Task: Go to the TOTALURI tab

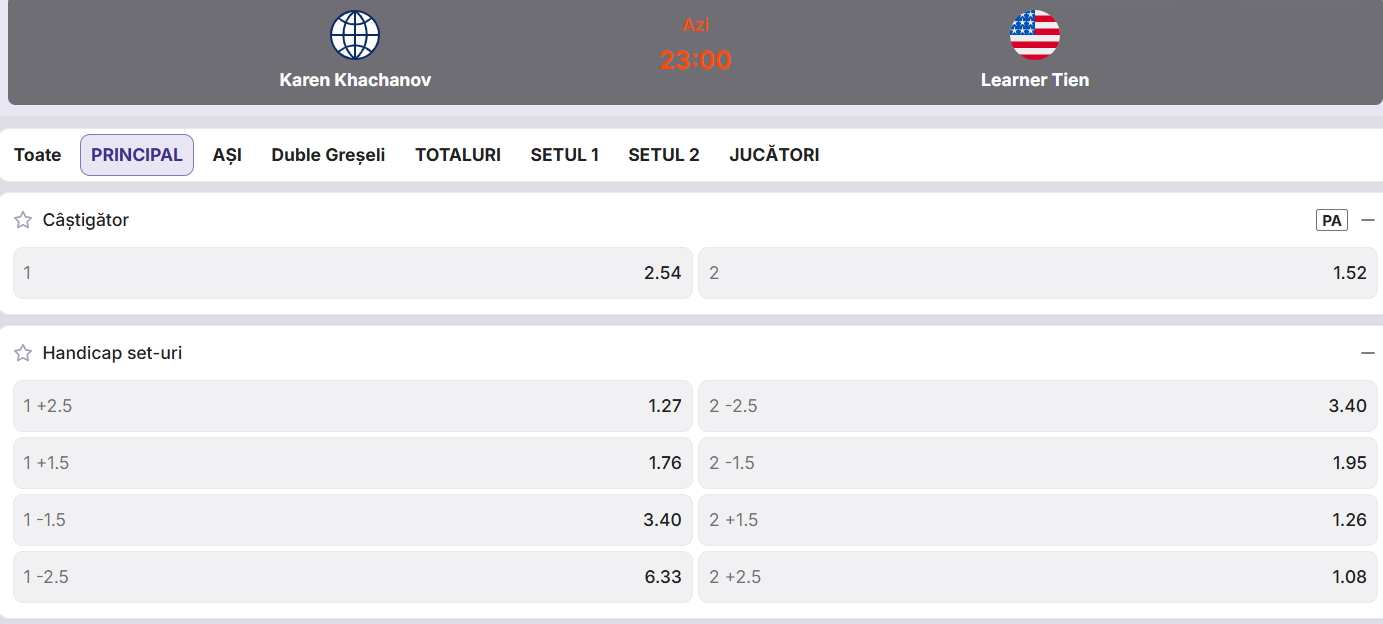Action: coord(458,155)
